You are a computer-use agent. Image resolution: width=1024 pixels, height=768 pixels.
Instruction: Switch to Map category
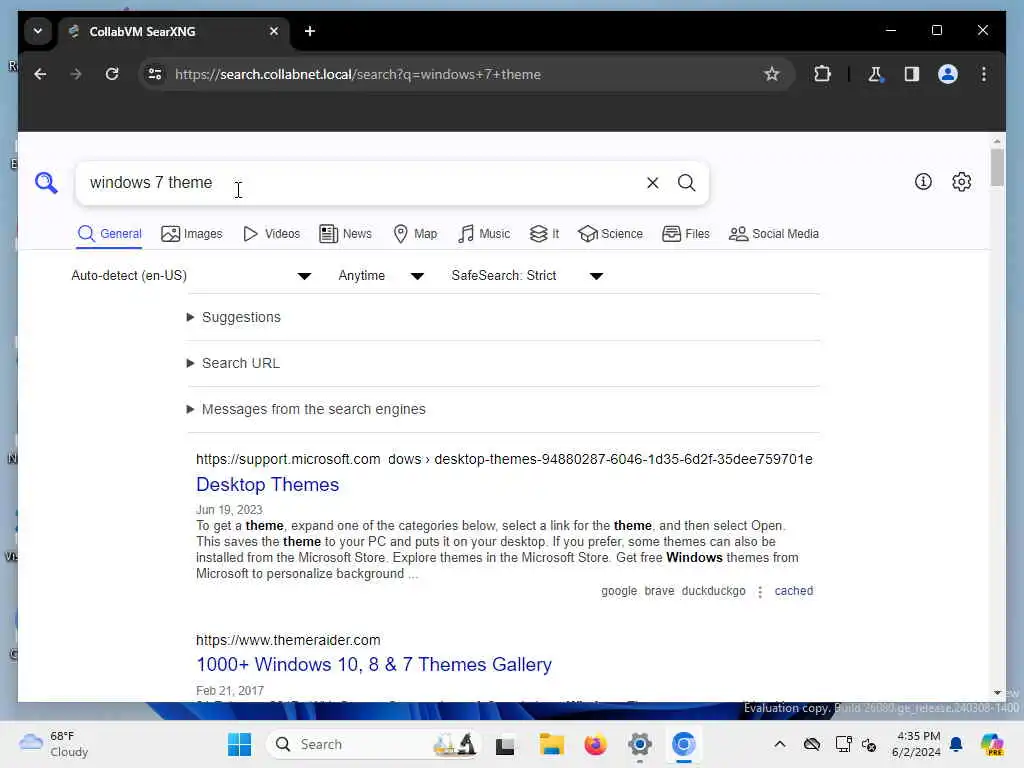(x=415, y=234)
